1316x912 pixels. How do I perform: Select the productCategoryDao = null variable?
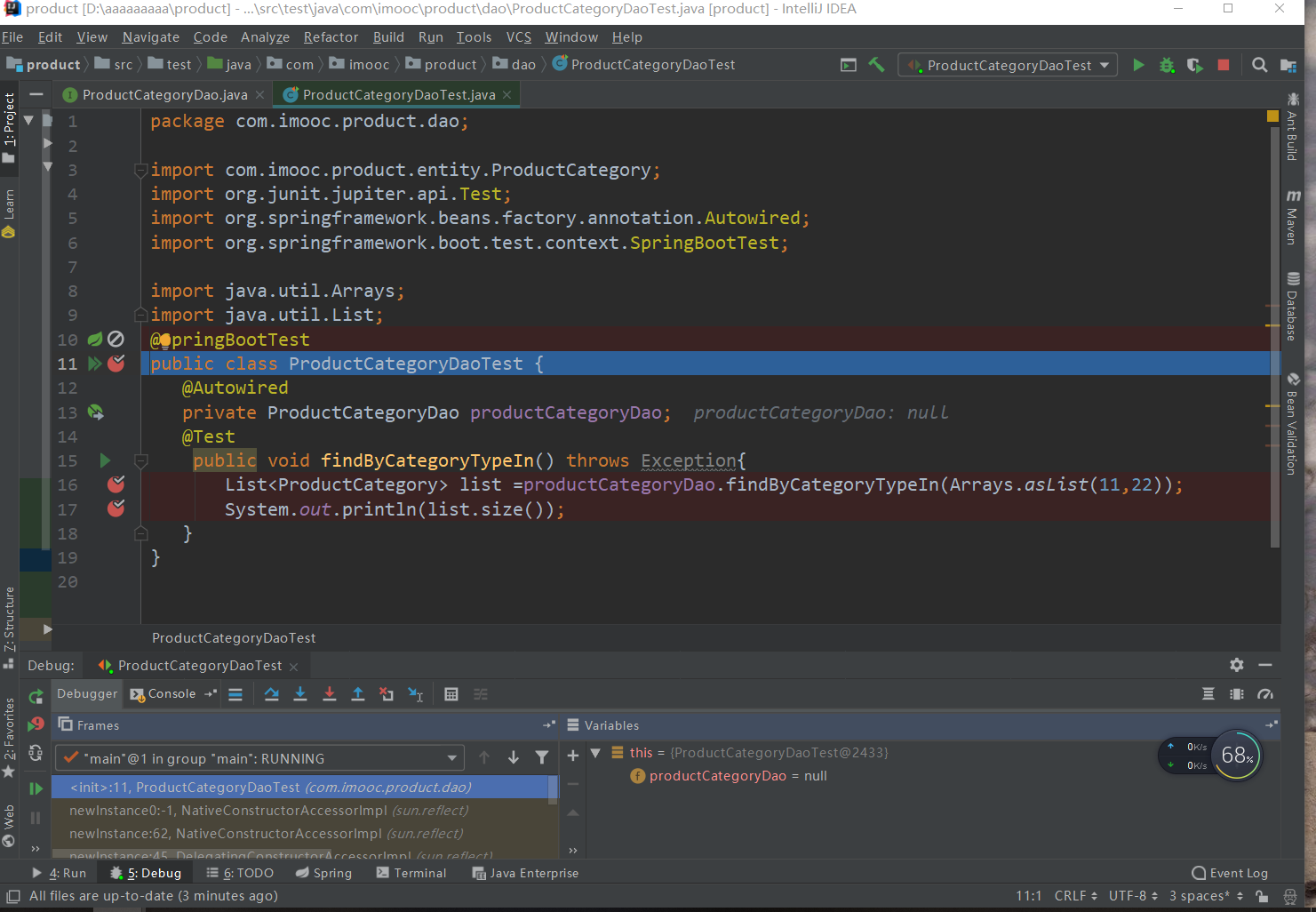[729, 776]
